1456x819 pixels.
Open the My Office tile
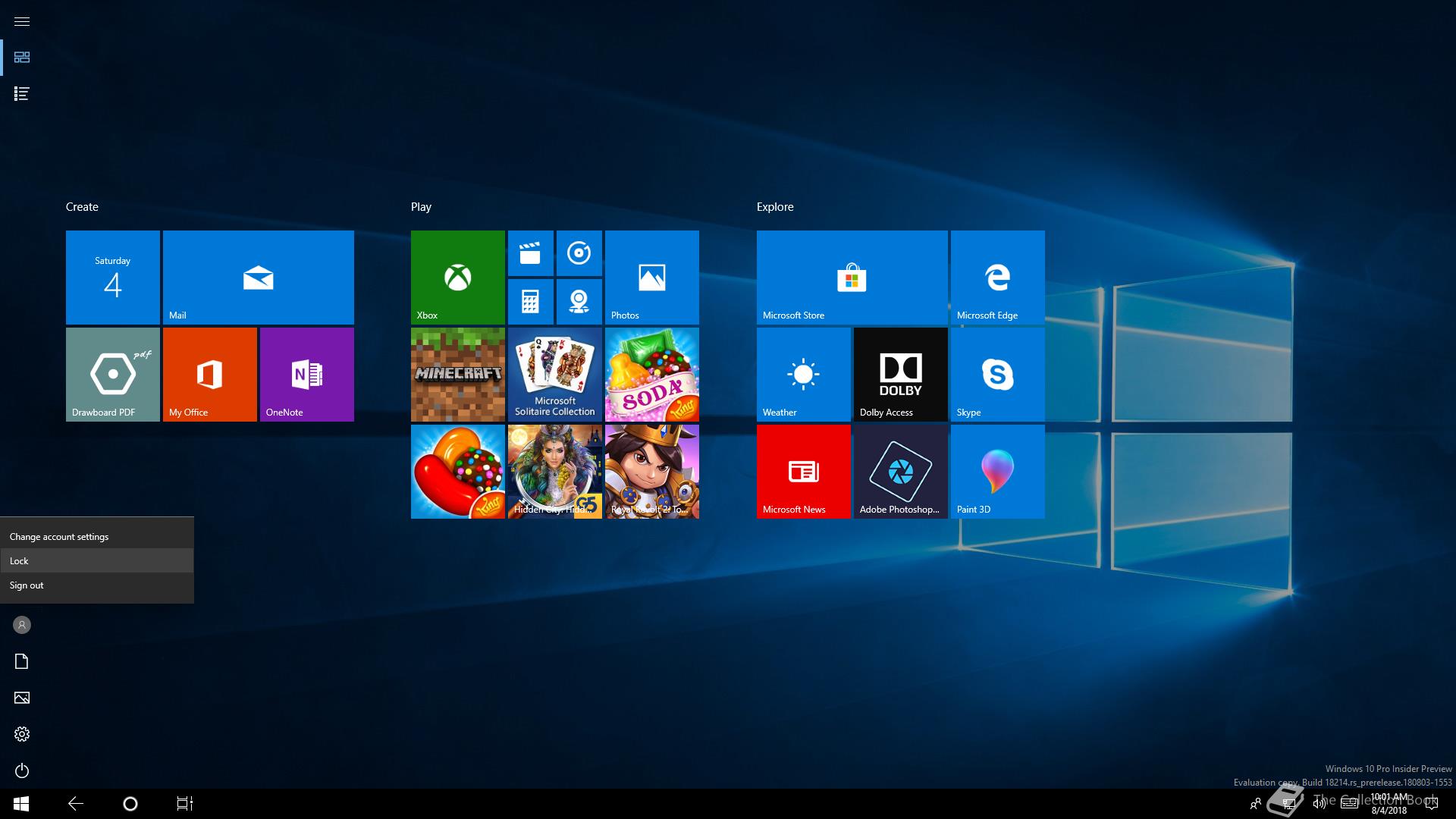[x=210, y=375]
